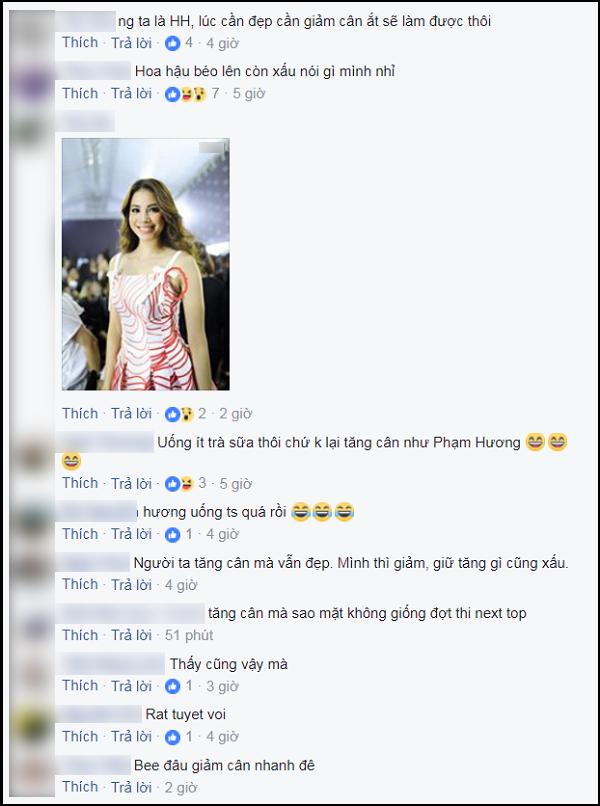Click Thích under the photo comment
Screen dimensions: 600x806
click(x=80, y=413)
